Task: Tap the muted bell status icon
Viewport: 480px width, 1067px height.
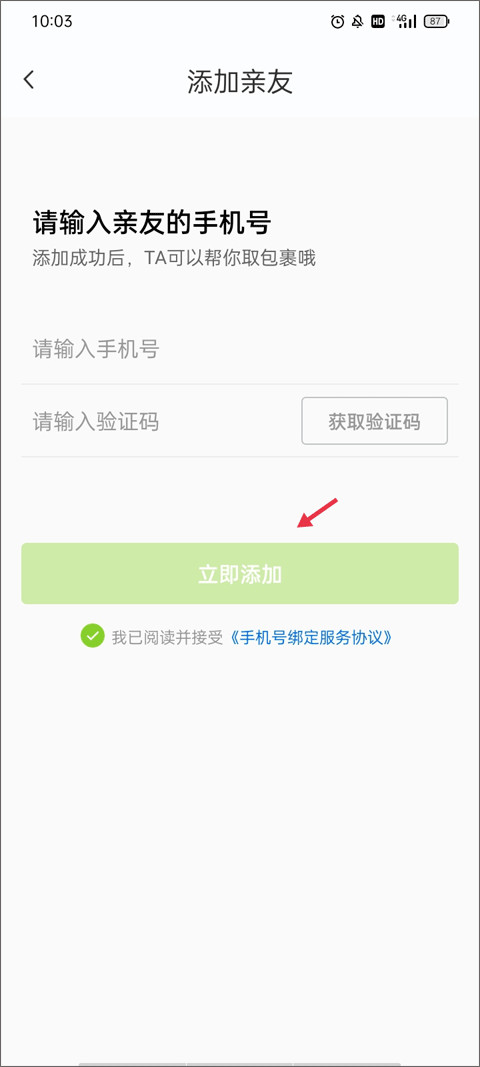Action: tap(357, 22)
